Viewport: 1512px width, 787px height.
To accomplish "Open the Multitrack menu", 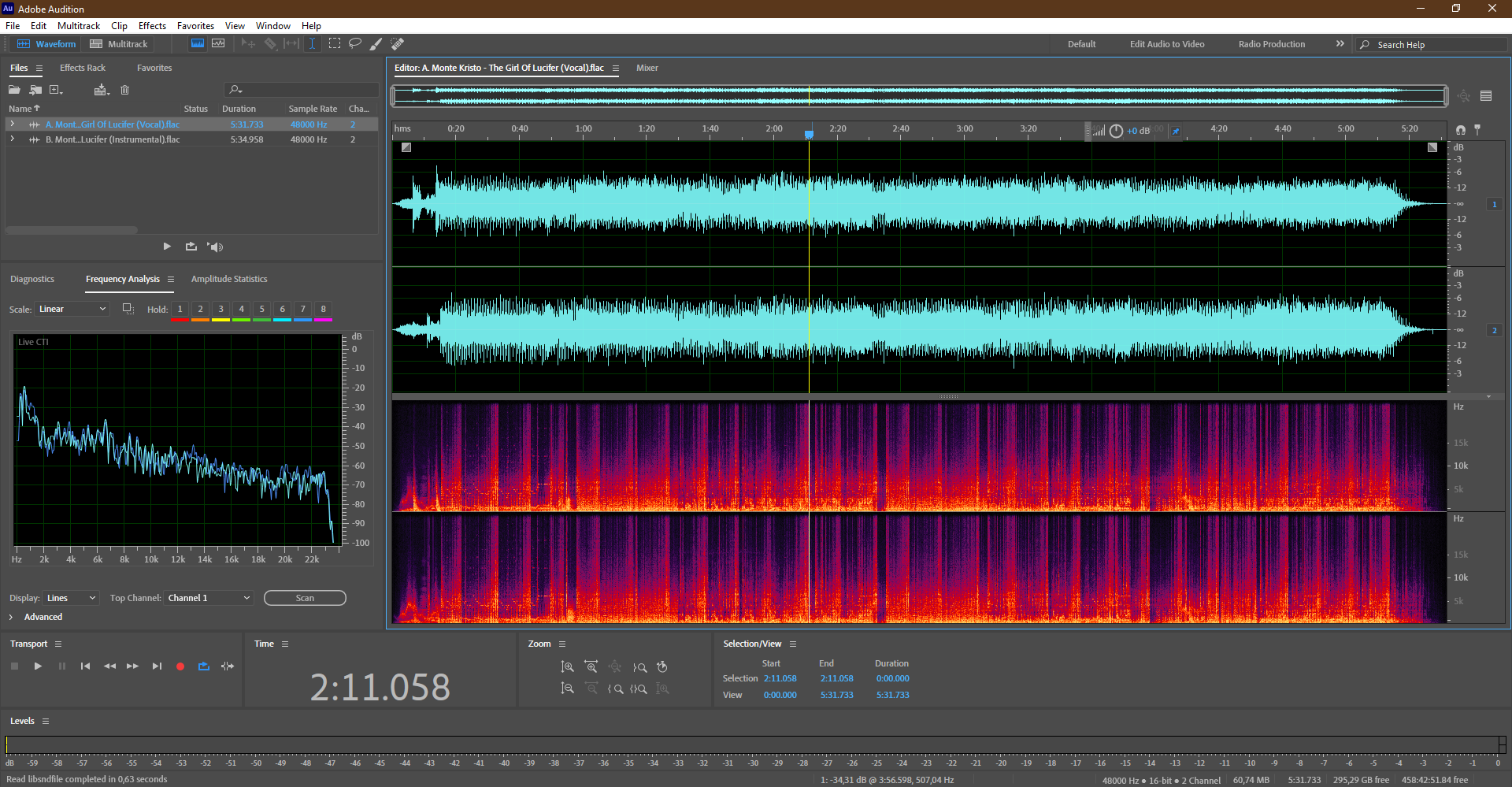I will pyautogui.click(x=79, y=26).
